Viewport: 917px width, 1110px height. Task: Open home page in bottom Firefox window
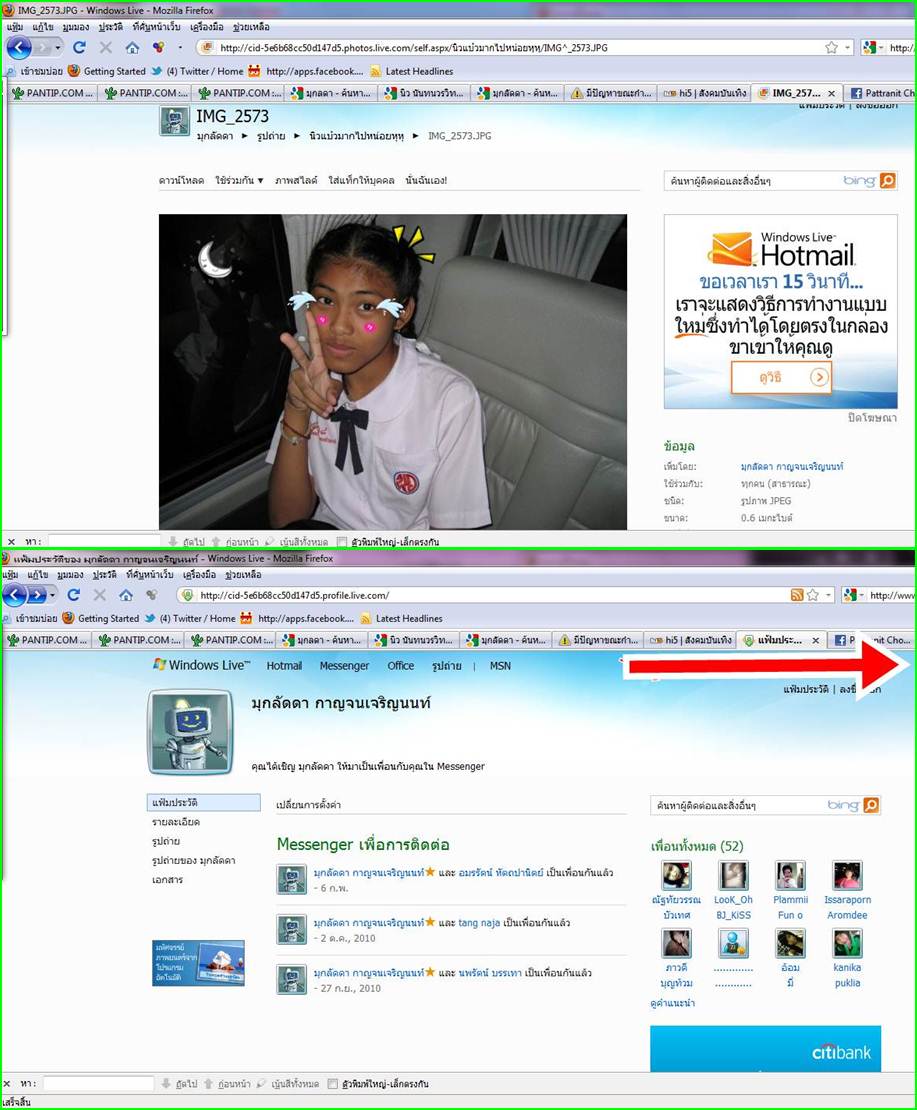(x=126, y=595)
